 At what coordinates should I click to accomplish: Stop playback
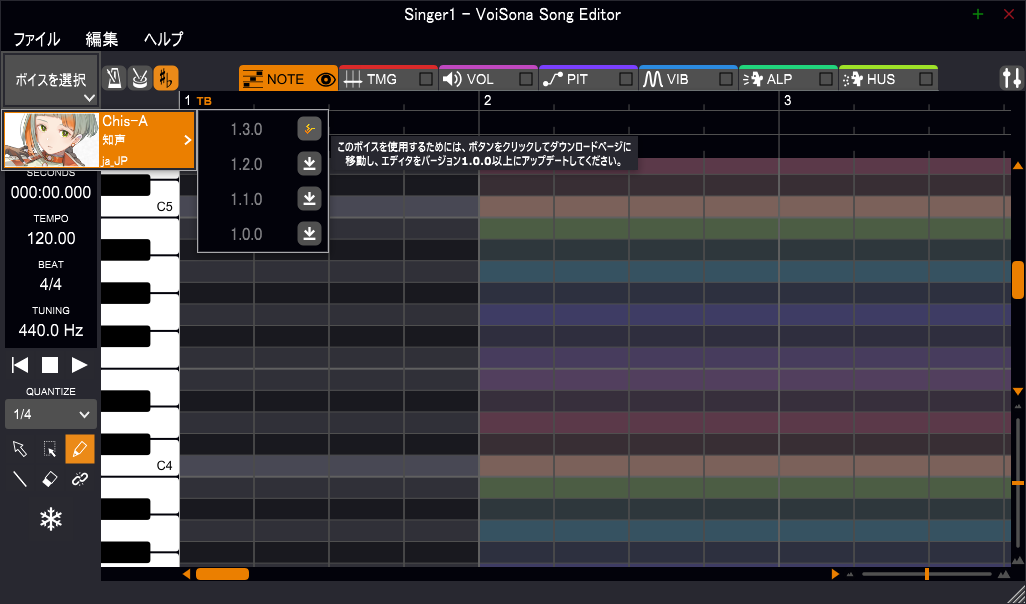(x=50, y=365)
